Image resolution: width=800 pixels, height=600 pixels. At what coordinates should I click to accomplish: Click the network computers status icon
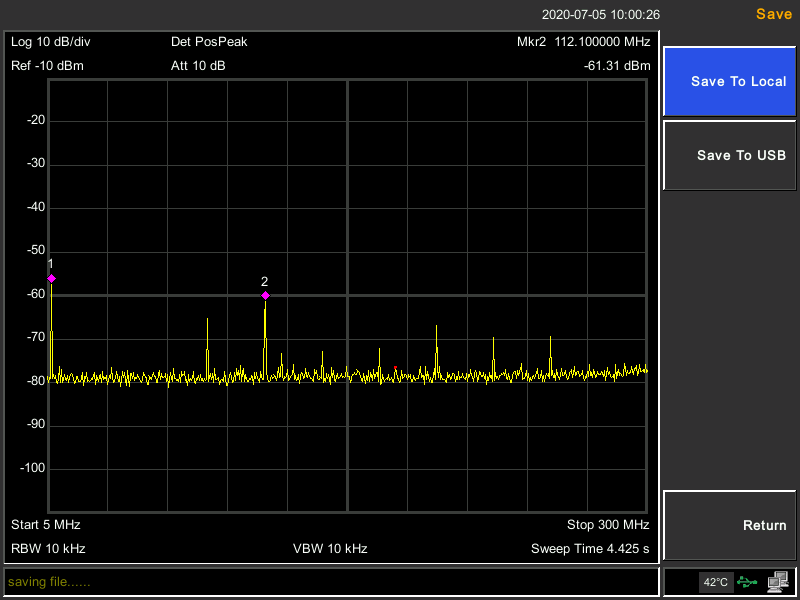click(x=778, y=581)
